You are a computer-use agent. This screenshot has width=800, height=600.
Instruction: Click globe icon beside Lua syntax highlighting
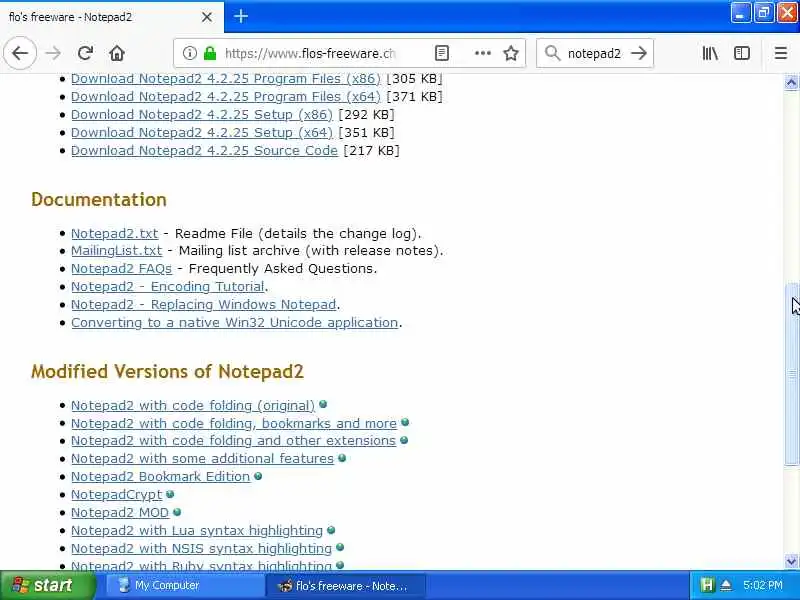pos(331,530)
